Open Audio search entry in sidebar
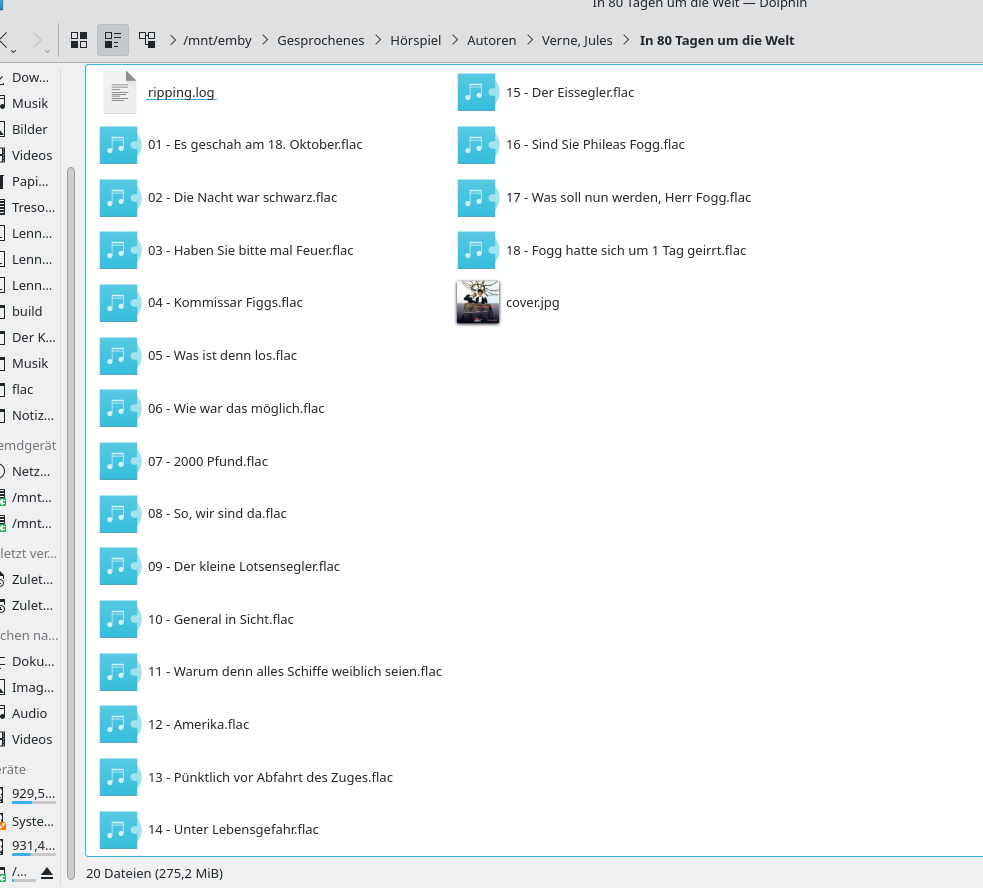 pyautogui.click(x=29, y=714)
